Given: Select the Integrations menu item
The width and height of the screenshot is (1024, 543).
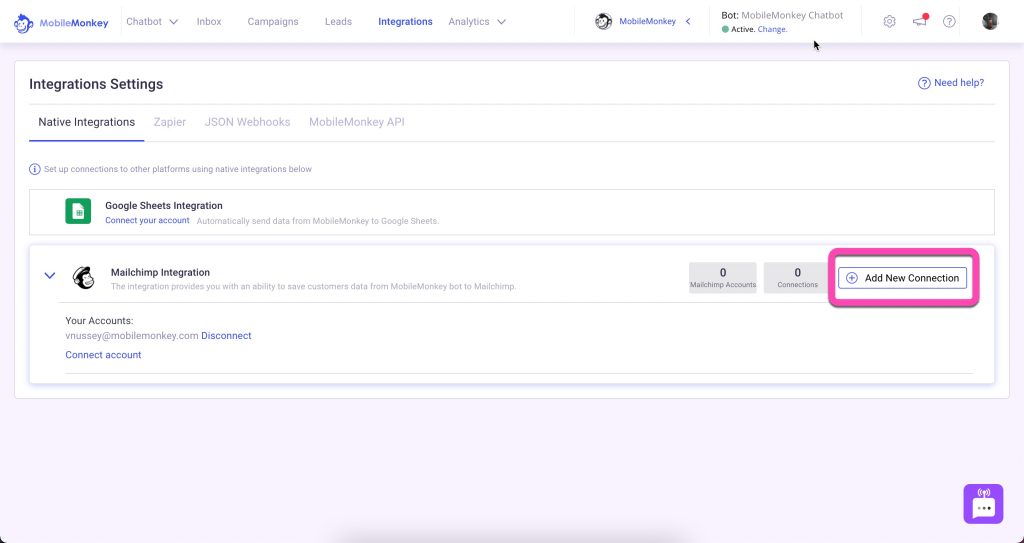Looking at the screenshot, I should pos(405,22).
